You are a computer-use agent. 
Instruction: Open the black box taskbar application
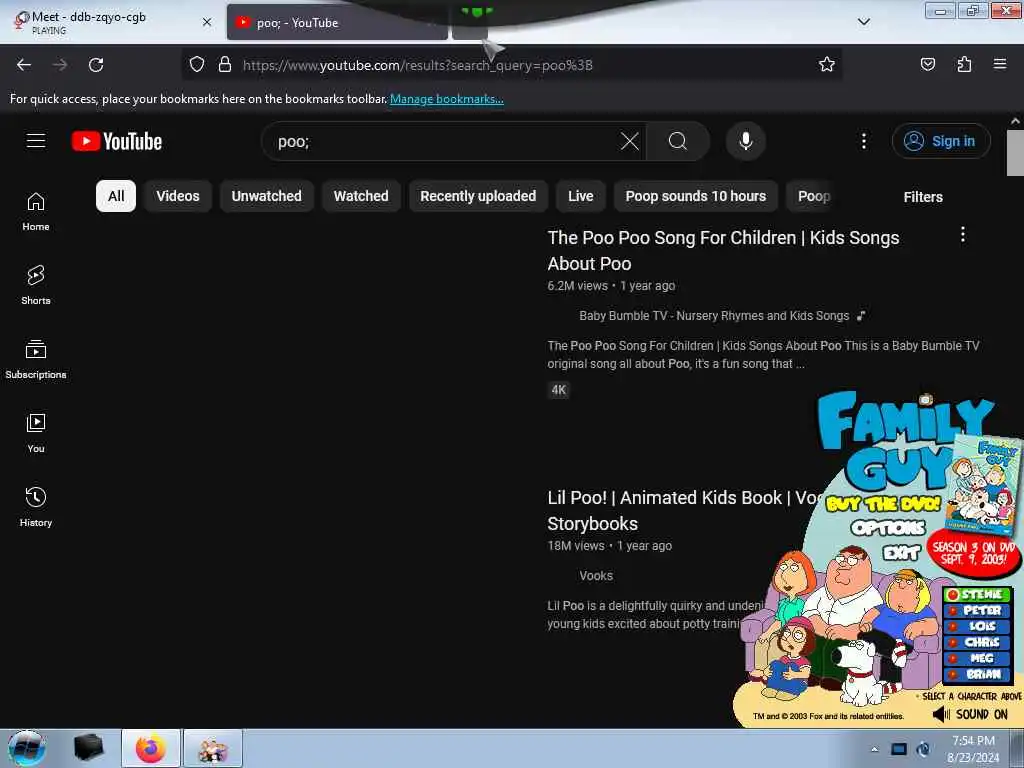89,748
